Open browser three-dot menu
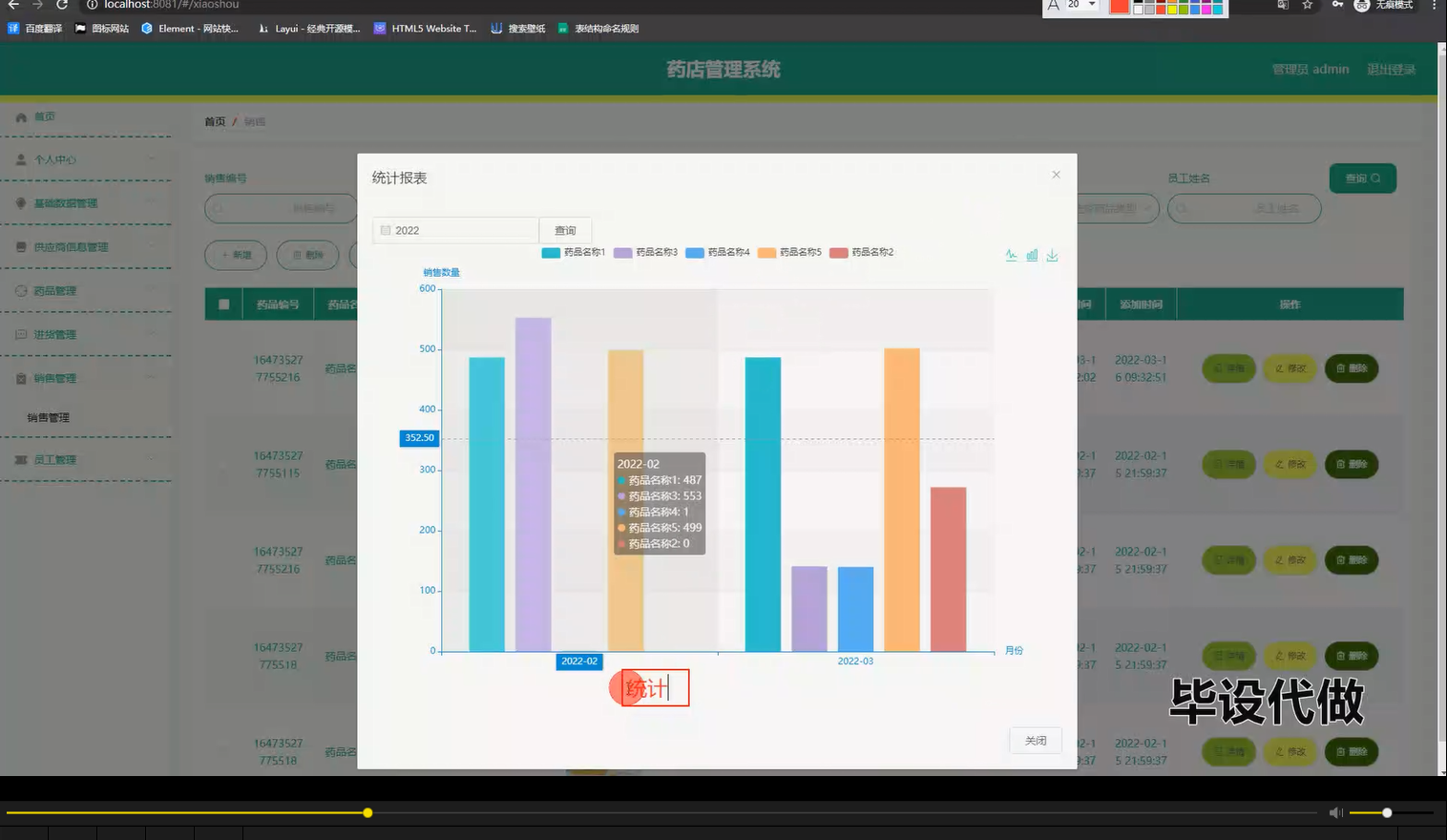The width and height of the screenshot is (1447, 840). click(x=1434, y=5)
